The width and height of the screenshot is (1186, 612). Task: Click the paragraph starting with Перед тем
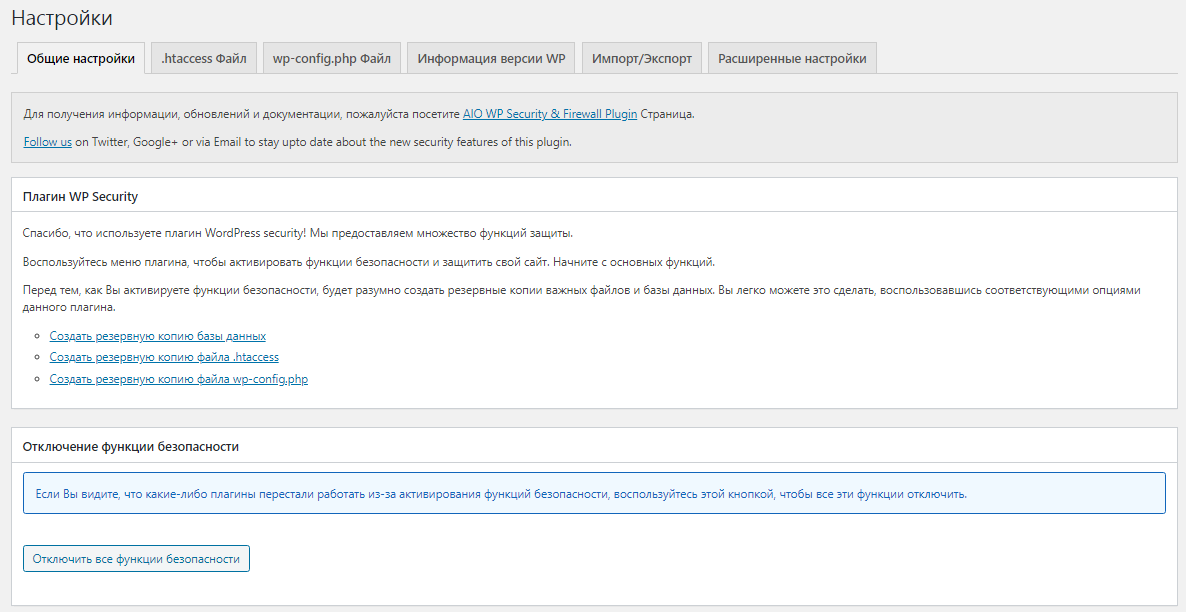(x=580, y=291)
